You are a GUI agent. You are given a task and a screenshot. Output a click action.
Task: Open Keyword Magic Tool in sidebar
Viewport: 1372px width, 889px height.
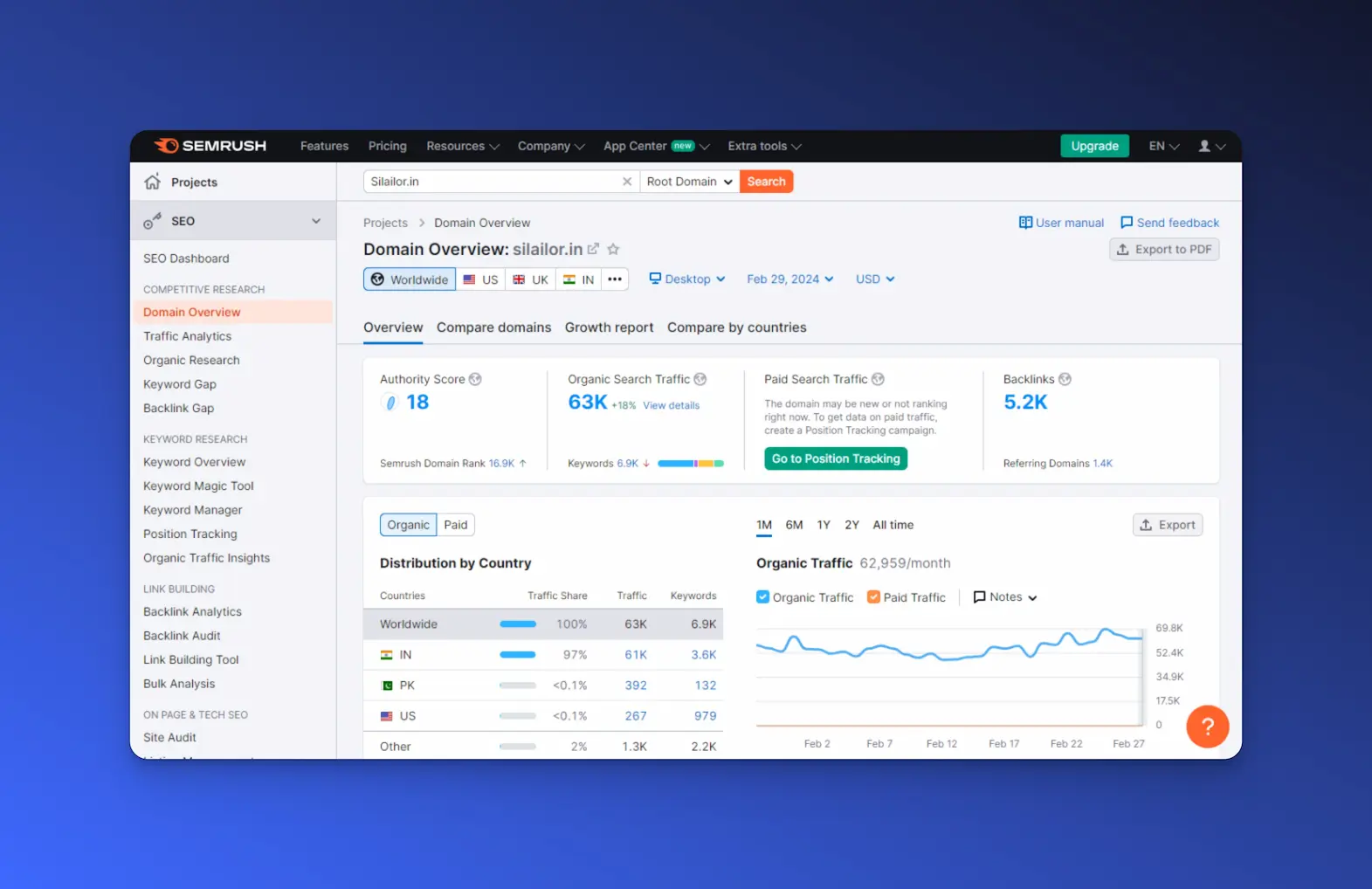(198, 486)
